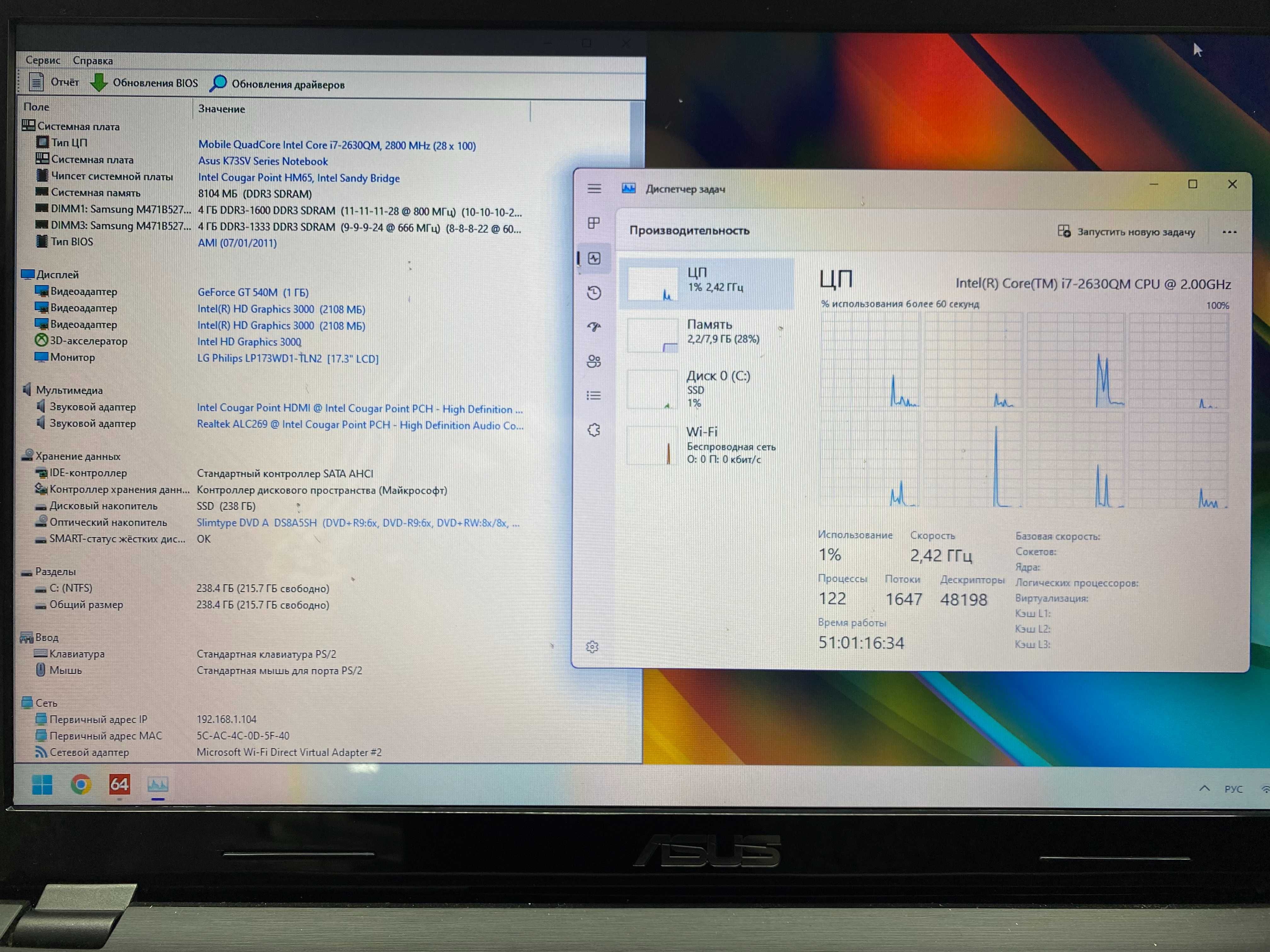
Task: Open the Services icon in Task Manager
Action: [594, 430]
